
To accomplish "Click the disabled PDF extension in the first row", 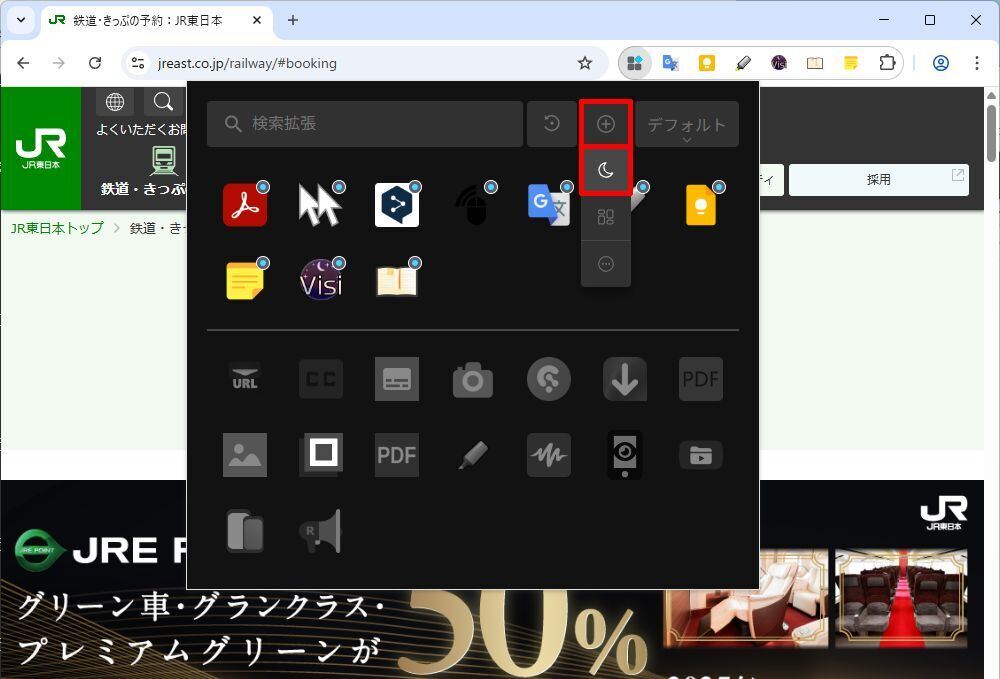I will tap(701, 379).
